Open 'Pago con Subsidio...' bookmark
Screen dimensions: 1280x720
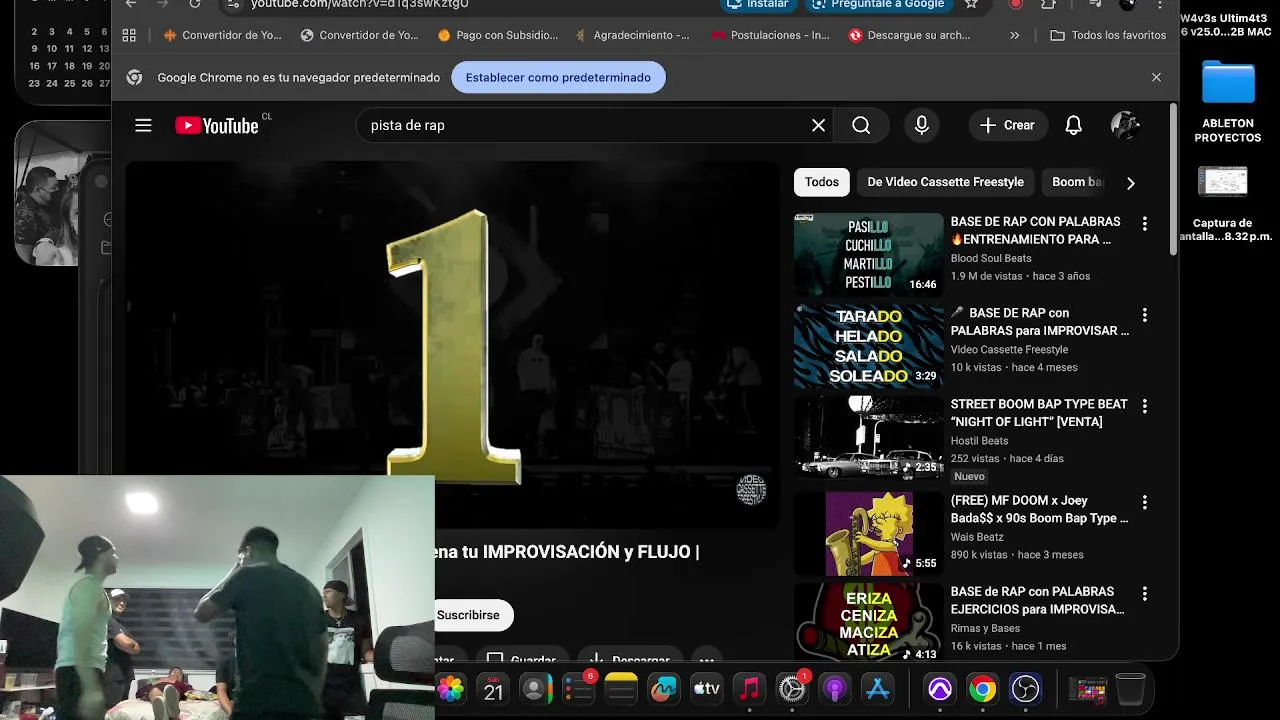click(x=498, y=35)
